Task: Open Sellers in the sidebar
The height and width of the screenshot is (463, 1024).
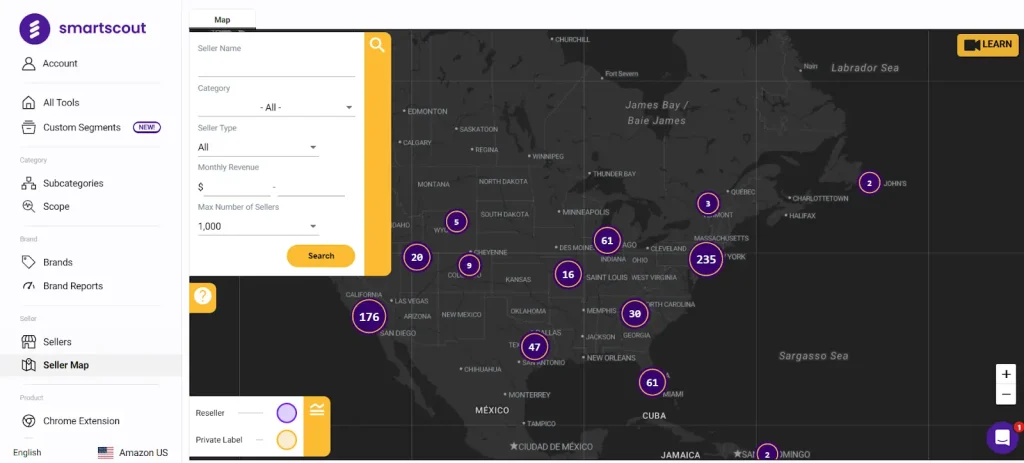Action: (x=57, y=342)
